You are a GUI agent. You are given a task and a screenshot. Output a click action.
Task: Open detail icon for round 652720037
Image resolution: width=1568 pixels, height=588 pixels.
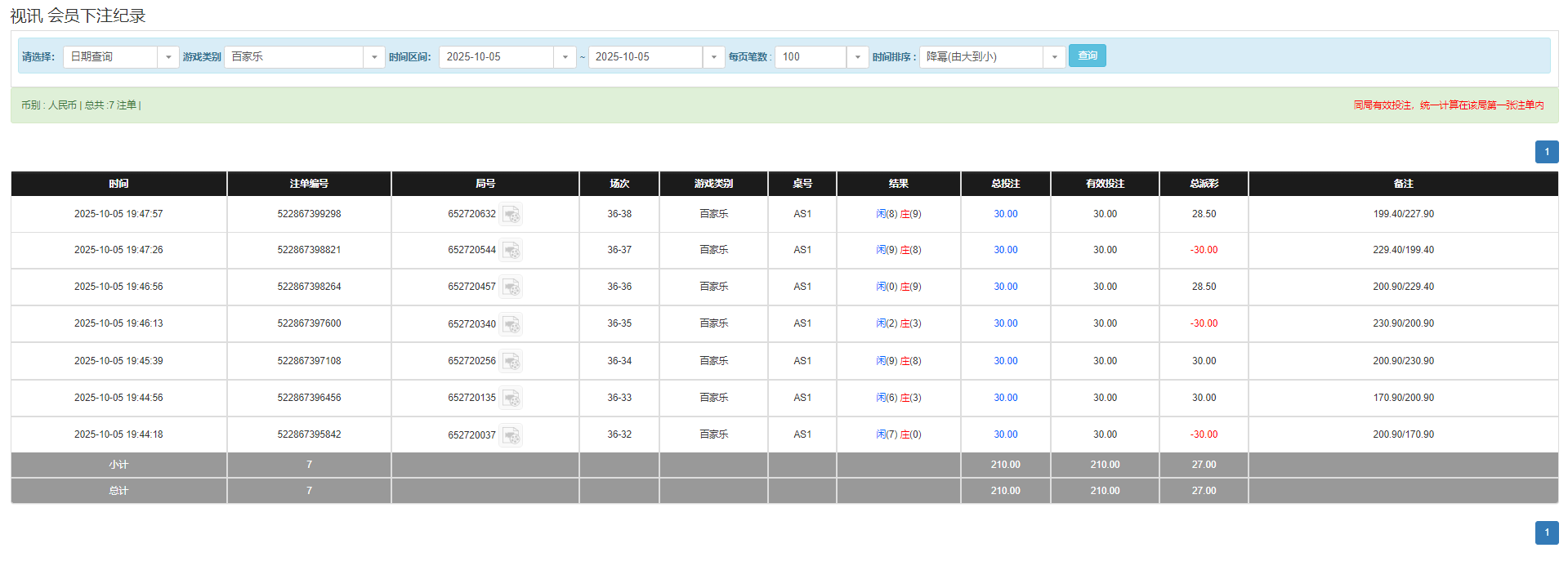pyautogui.click(x=511, y=435)
